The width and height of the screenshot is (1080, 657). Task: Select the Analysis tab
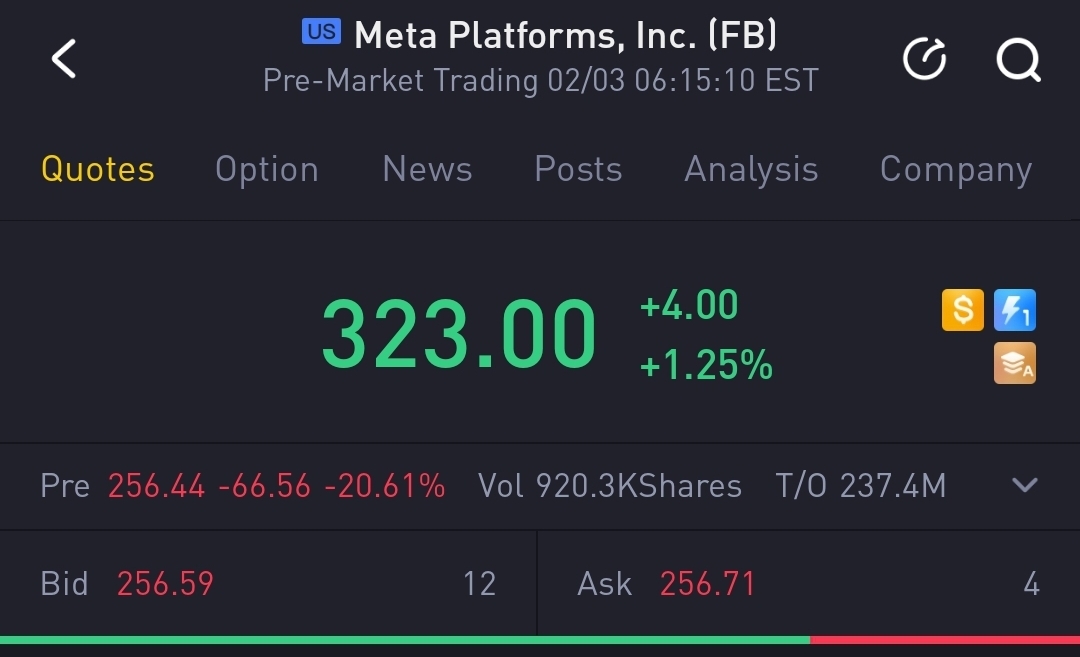point(751,169)
